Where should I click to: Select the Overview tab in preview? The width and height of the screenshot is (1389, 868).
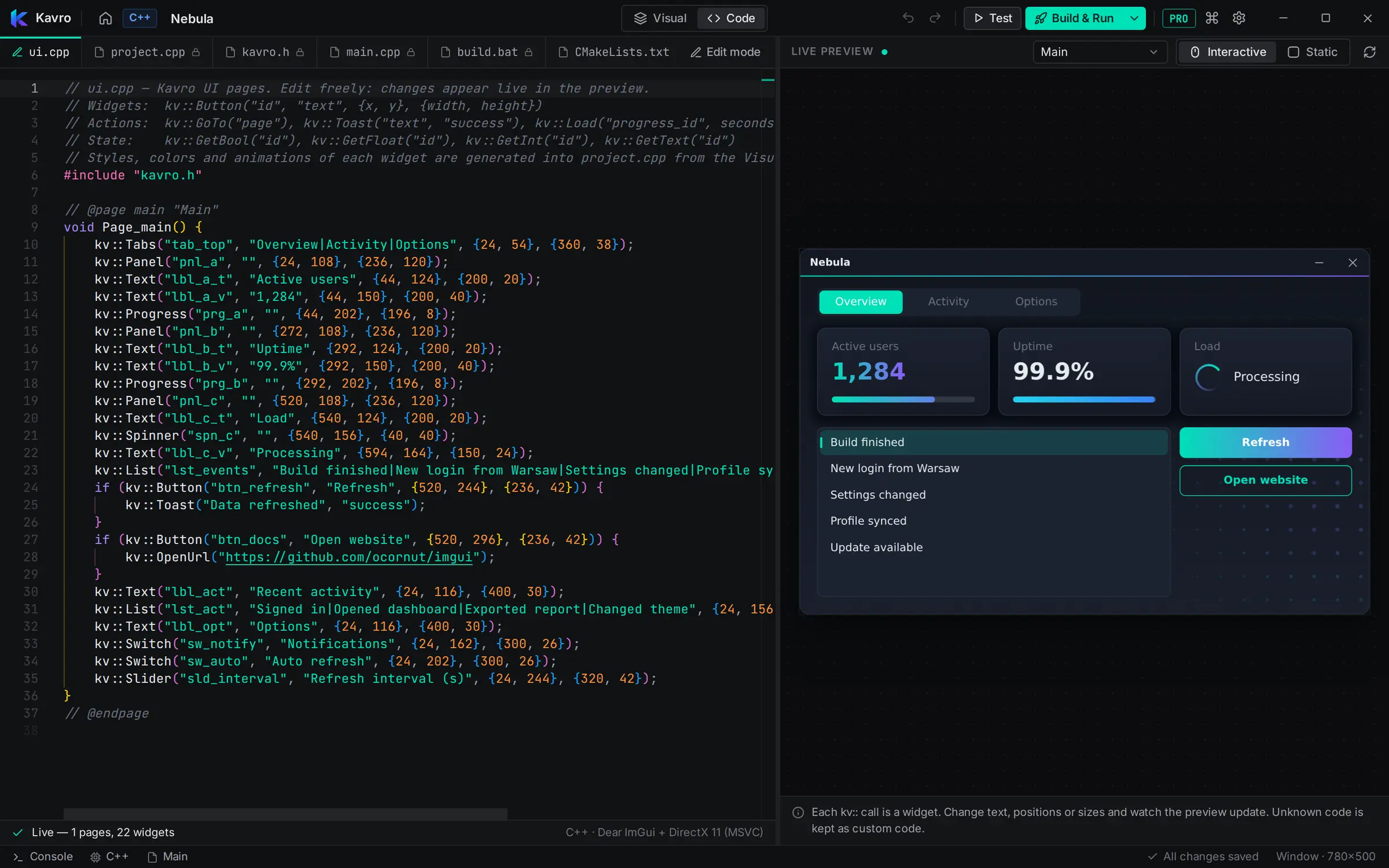[861, 301]
